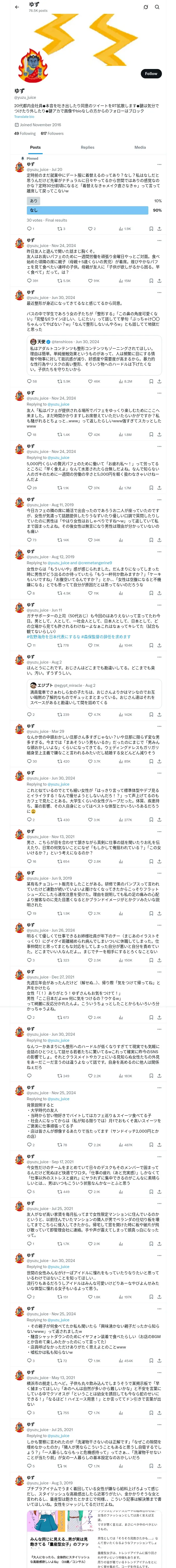The image size is (176, 1568).
Task: Open the 617 Followers list
Action: [x=52, y=133]
